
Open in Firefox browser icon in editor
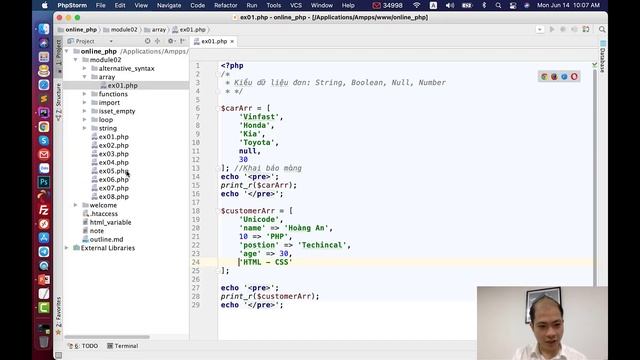click(x=554, y=77)
